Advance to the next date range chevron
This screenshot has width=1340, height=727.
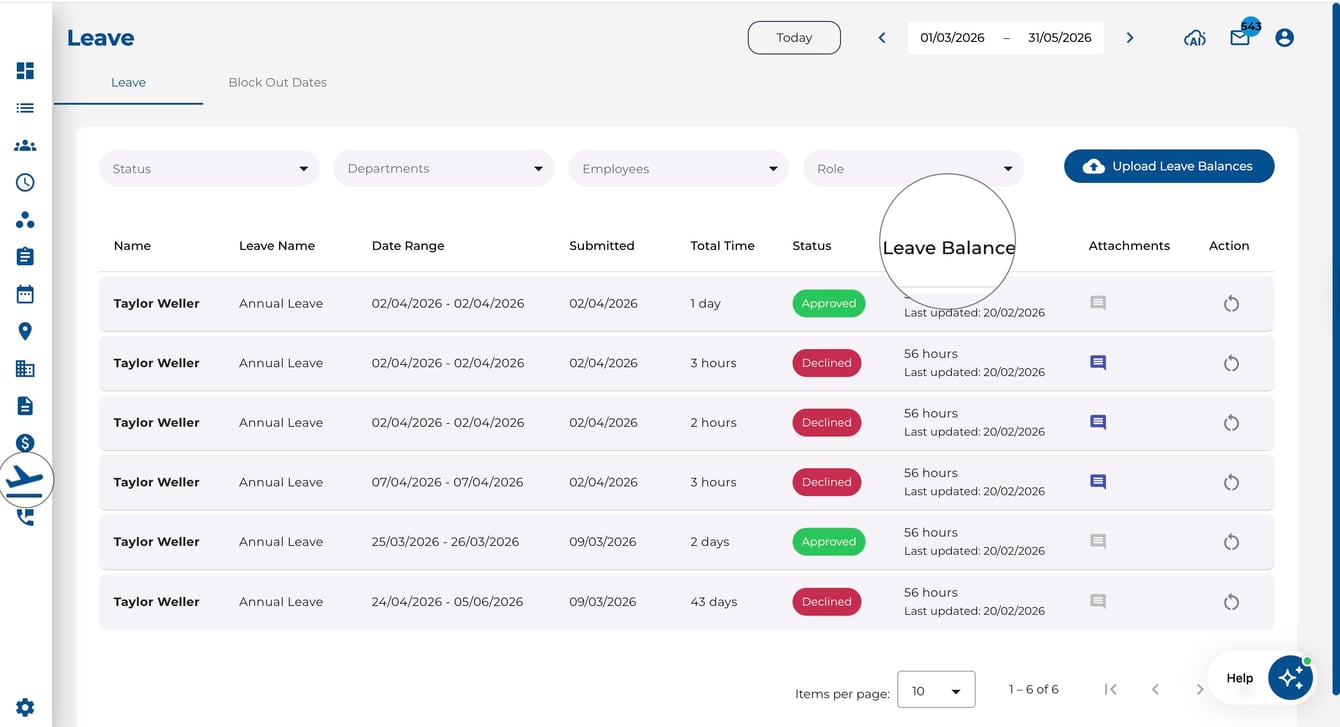click(1130, 38)
